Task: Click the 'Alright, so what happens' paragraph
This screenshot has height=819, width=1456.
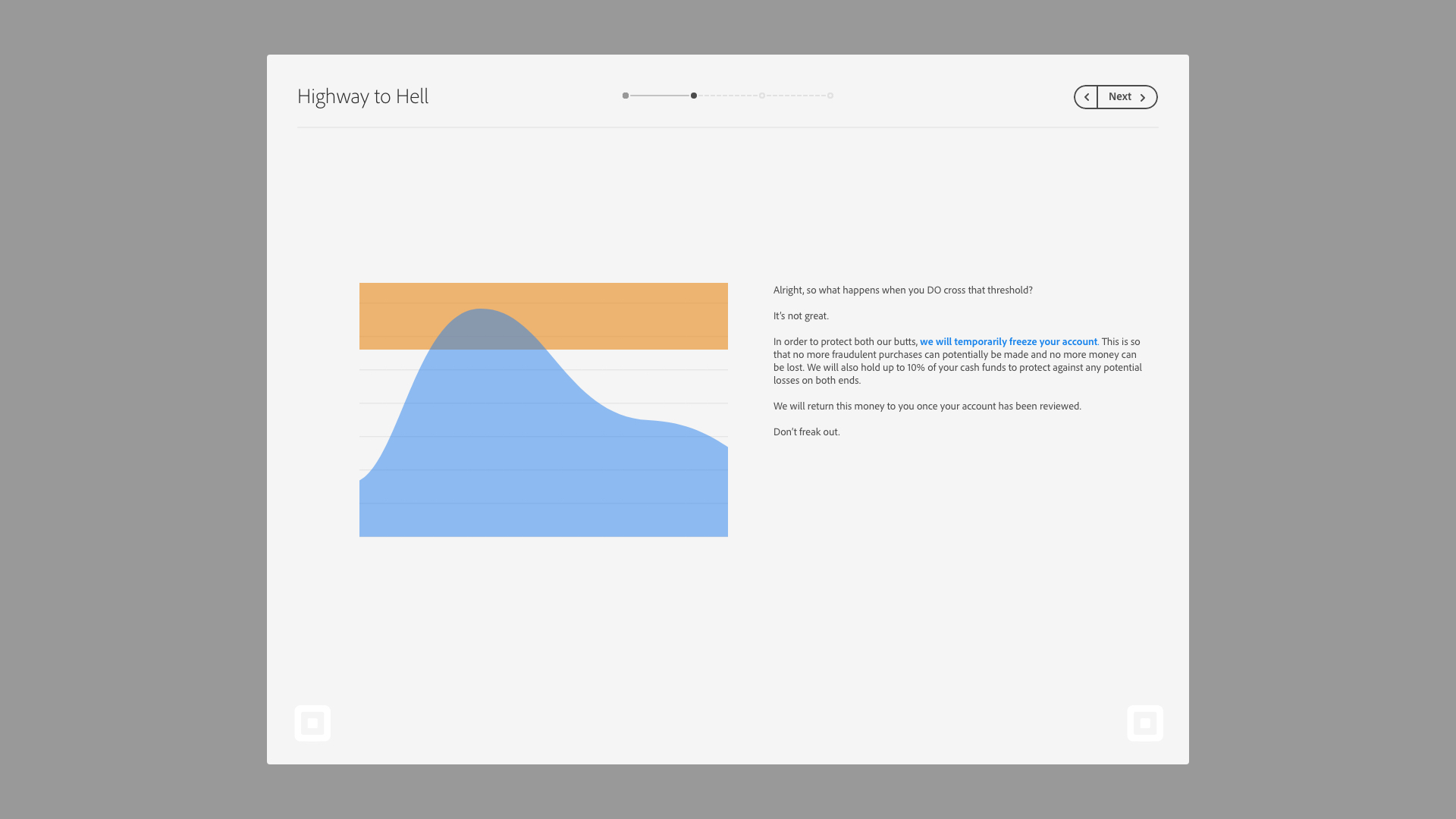Action: pos(903,290)
